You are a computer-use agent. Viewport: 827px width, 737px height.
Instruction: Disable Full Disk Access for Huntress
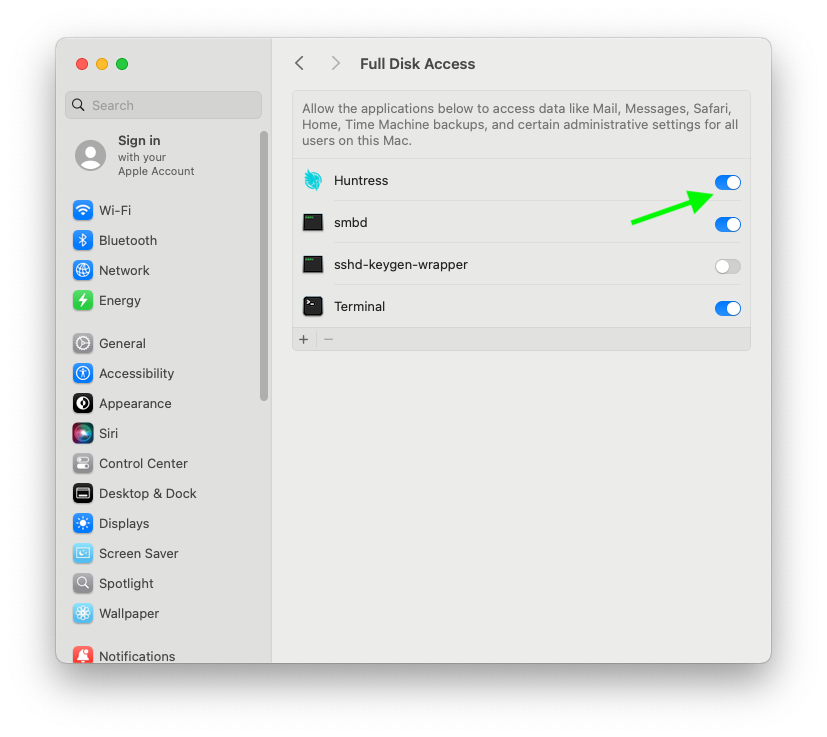(728, 183)
